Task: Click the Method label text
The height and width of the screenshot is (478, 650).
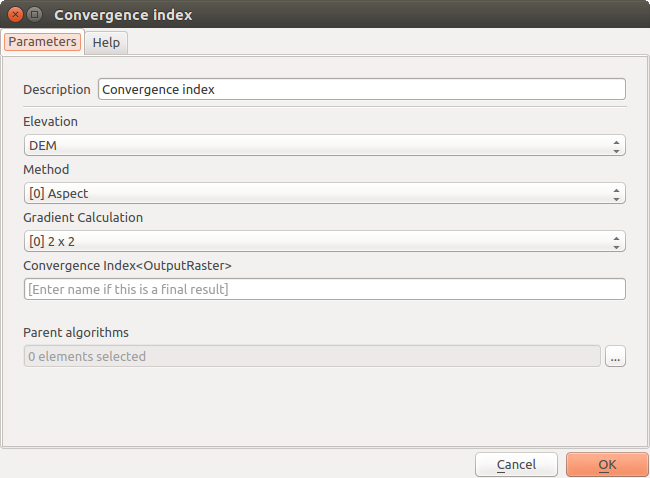Action: point(46,170)
